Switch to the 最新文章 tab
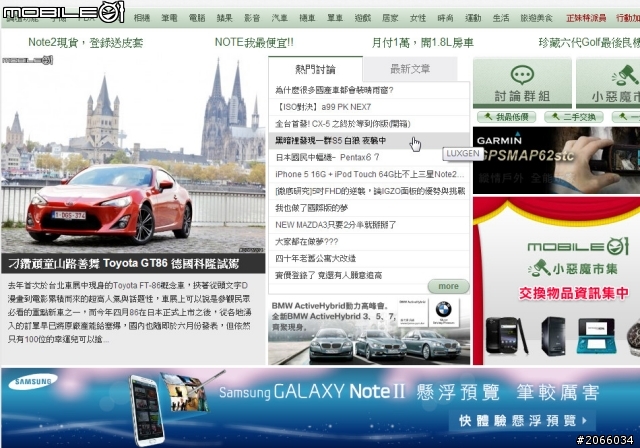Image resolution: width=640 pixels, height=448 pixels. pos(410,69)
